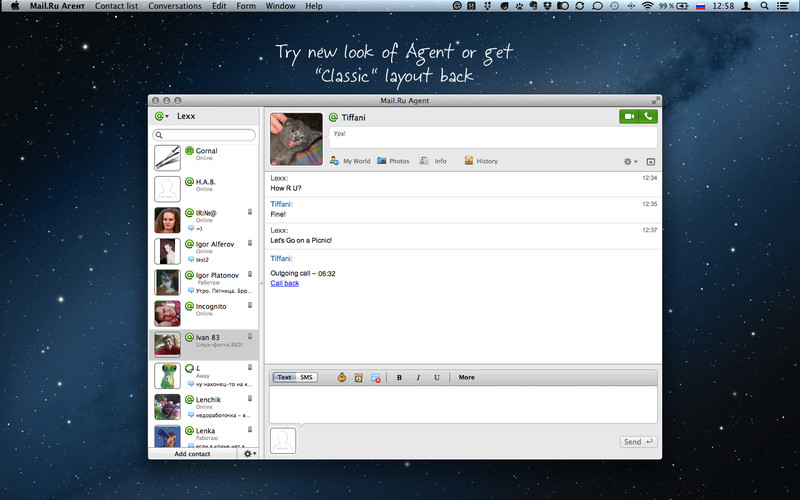Collapse contact header panel icon
The width and height of the screenshot is (800, 500).
[651, 161]
